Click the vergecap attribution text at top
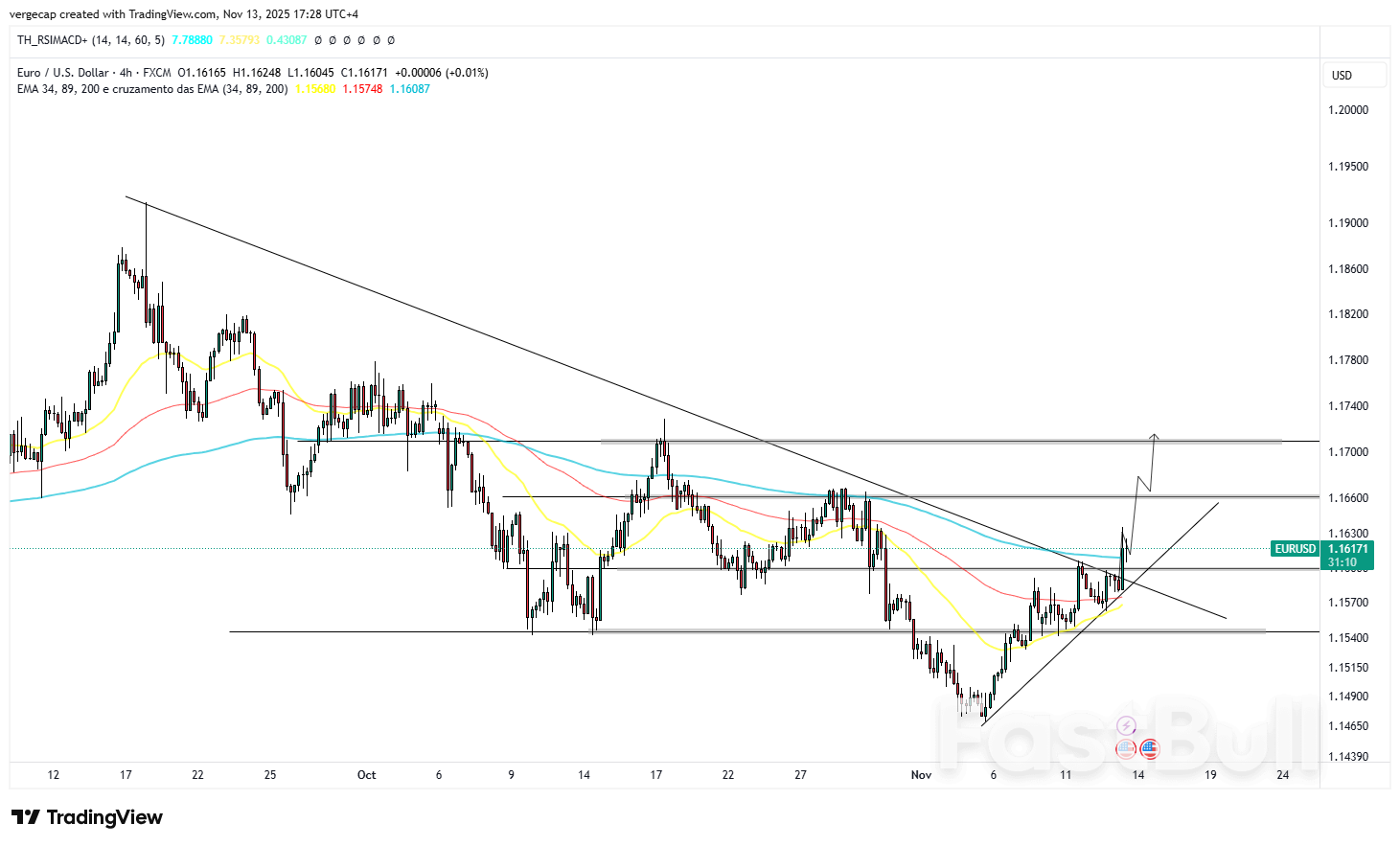This screenshot has height=846, width=1400. tap(184, 14)
